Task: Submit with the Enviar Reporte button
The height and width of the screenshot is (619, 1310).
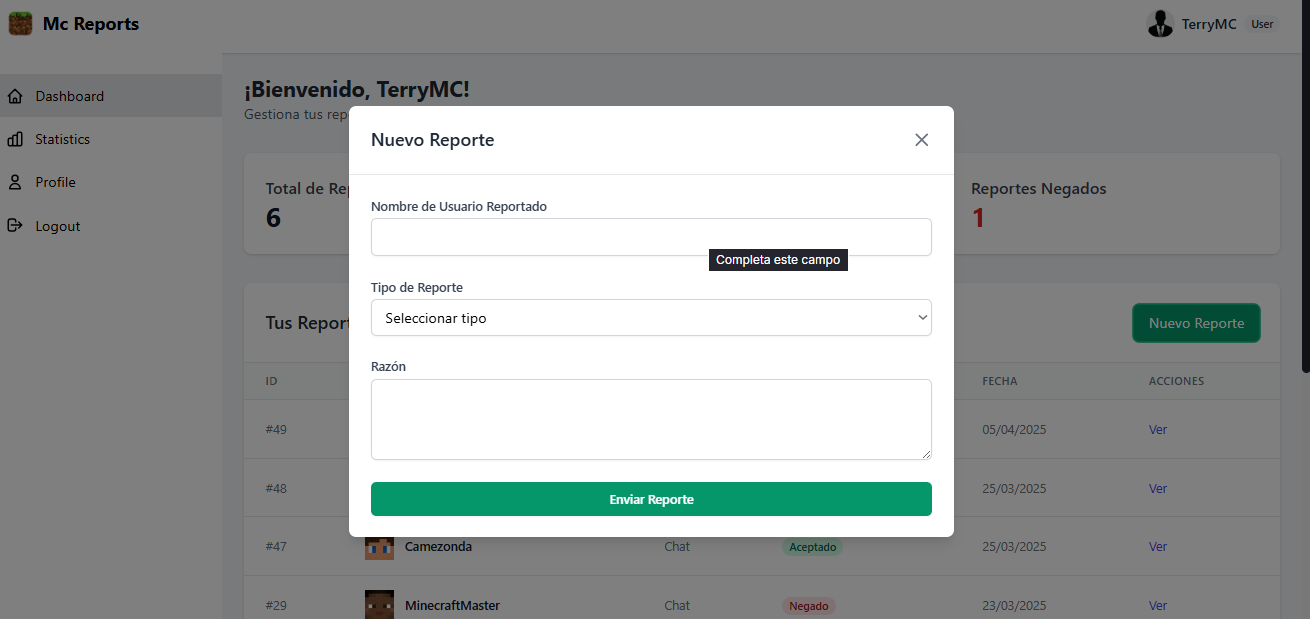Action: tap(651, 499)
